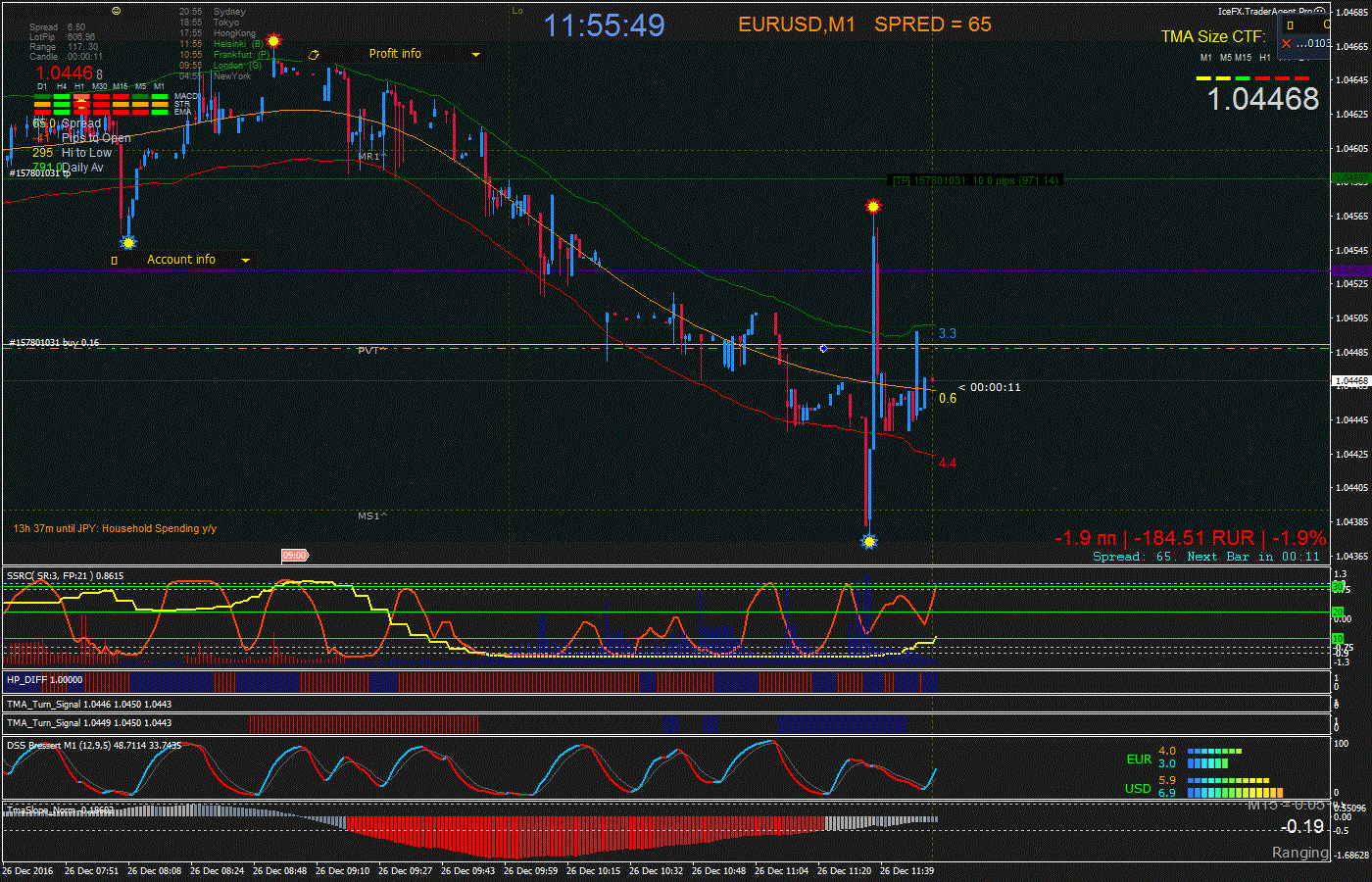Click the Helsinki (B) session entry
Viewport: 1372px width, 882px height.
pyautogui.click(x=238, y=44)
